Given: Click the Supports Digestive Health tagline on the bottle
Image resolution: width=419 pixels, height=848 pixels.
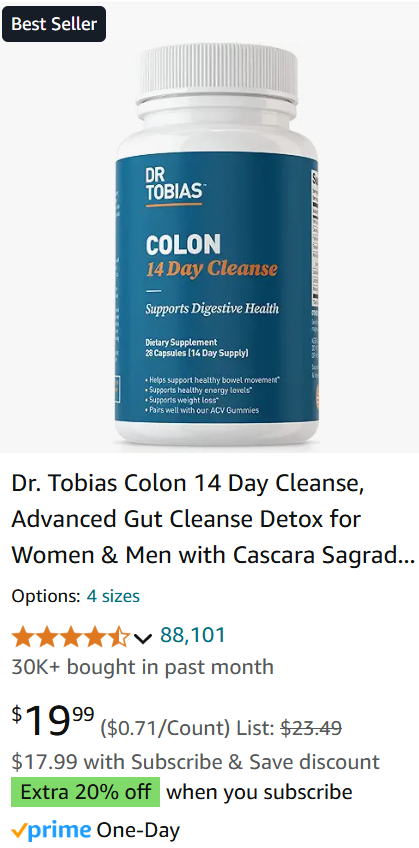Looking at the screenshot, I should [212, 309].
